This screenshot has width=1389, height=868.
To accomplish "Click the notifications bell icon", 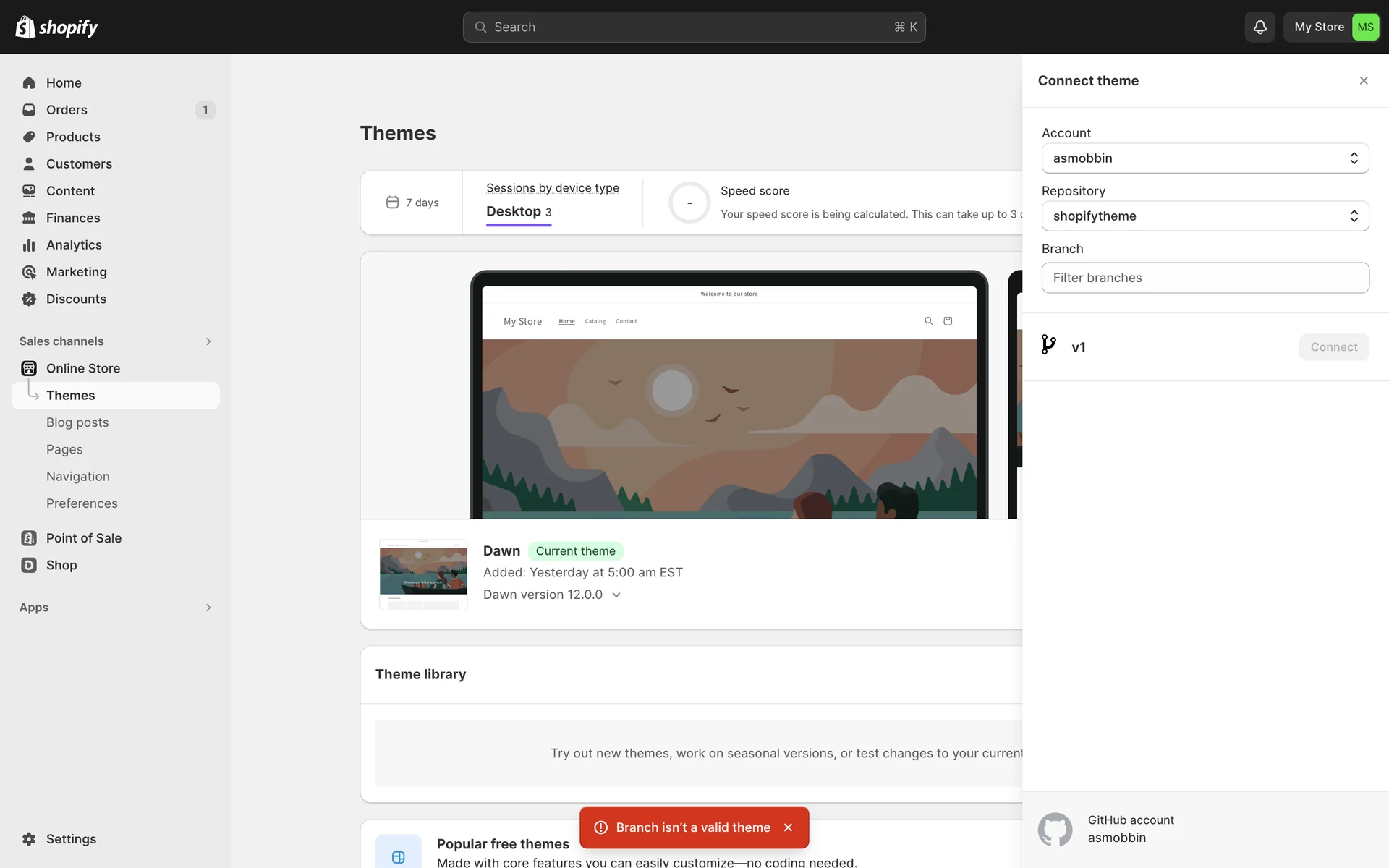I will coord(1260,27).
